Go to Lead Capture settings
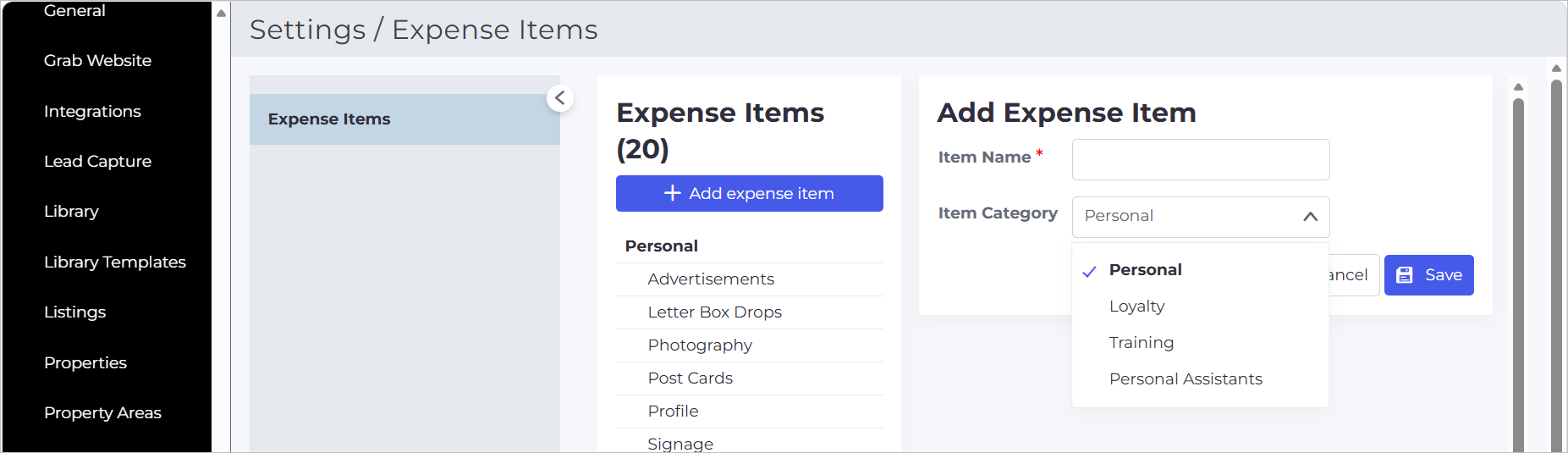 (x=97, y=162)
